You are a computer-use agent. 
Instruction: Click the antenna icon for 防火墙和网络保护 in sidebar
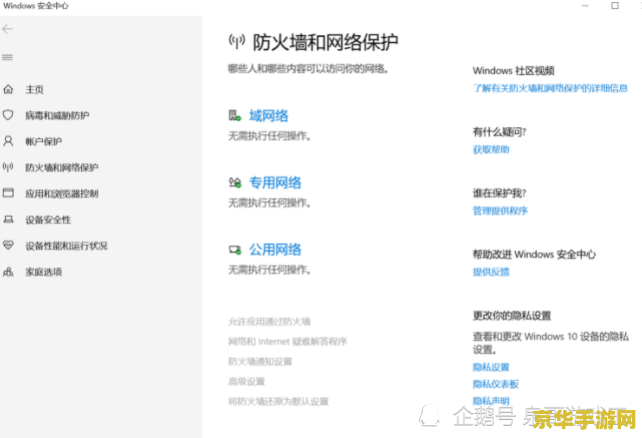8,167
